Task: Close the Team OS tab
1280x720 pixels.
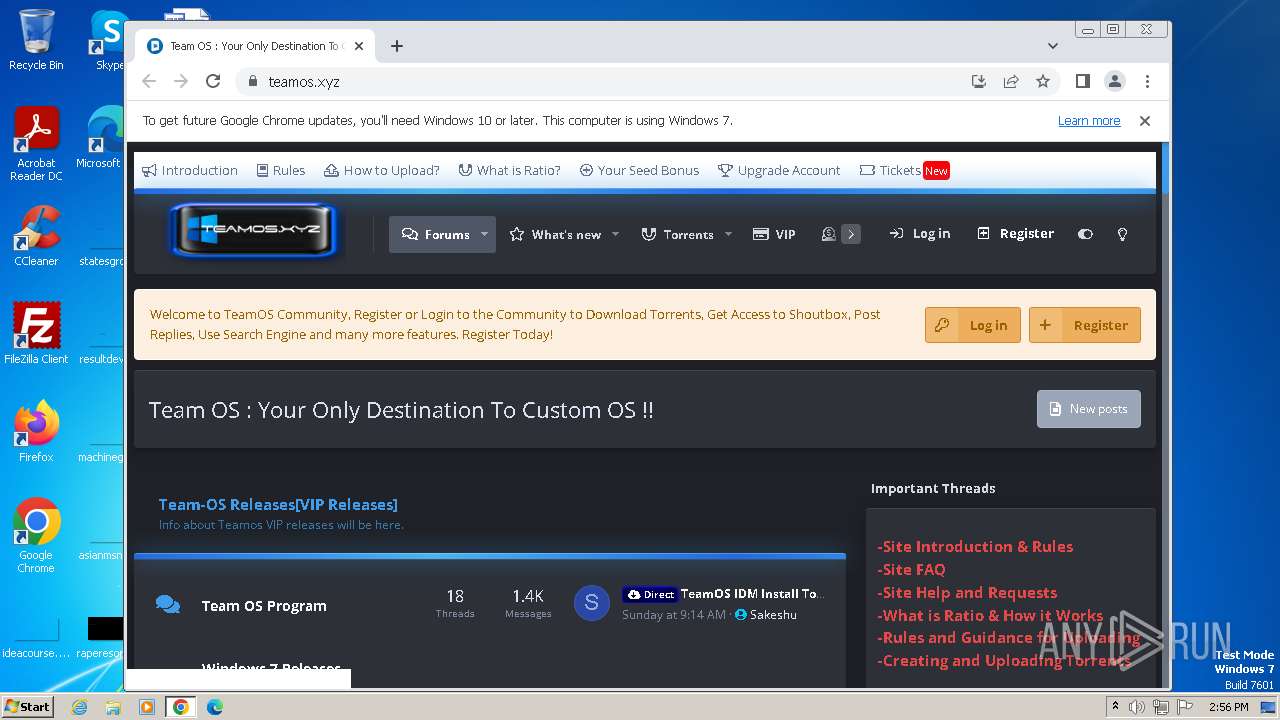Action: (x=359, y=46)
